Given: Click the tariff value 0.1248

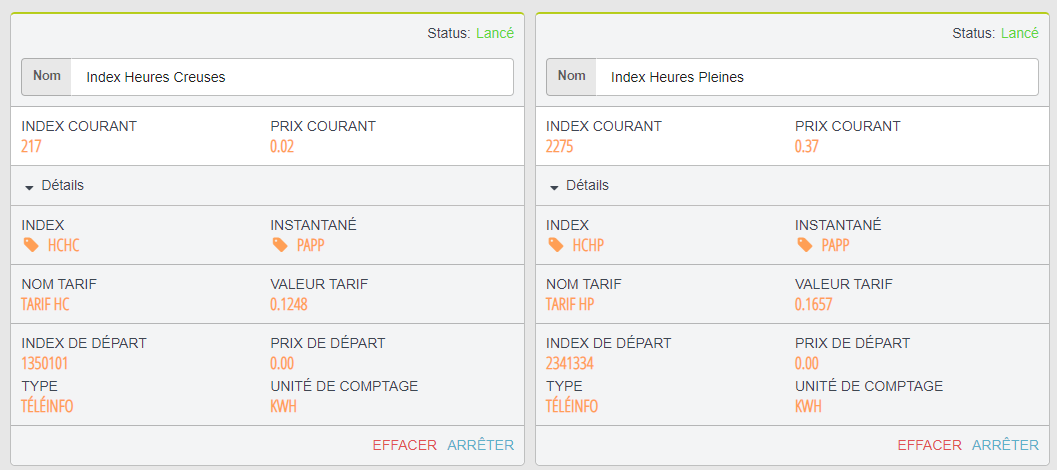Looking at the screenshot, I should 289,304.
